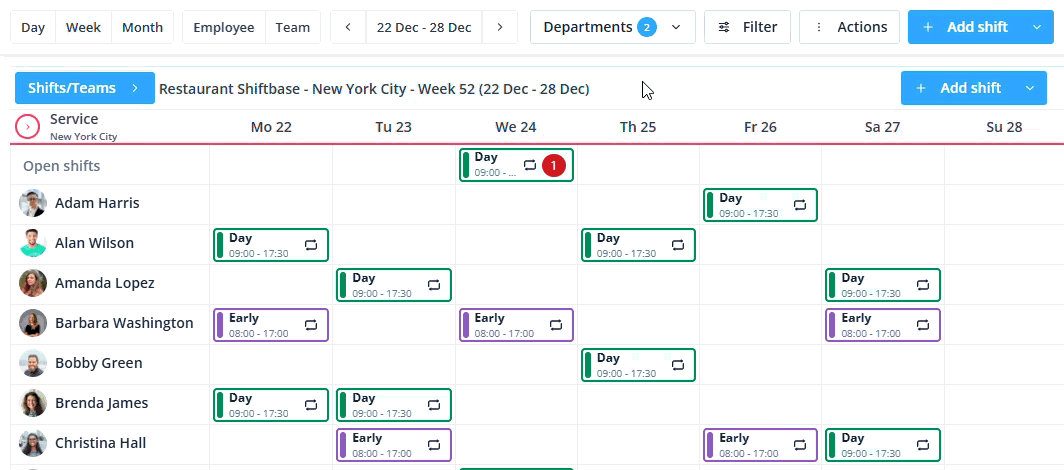Expand the top Add shift dropdown arrow

click(x=1036, y=27)
